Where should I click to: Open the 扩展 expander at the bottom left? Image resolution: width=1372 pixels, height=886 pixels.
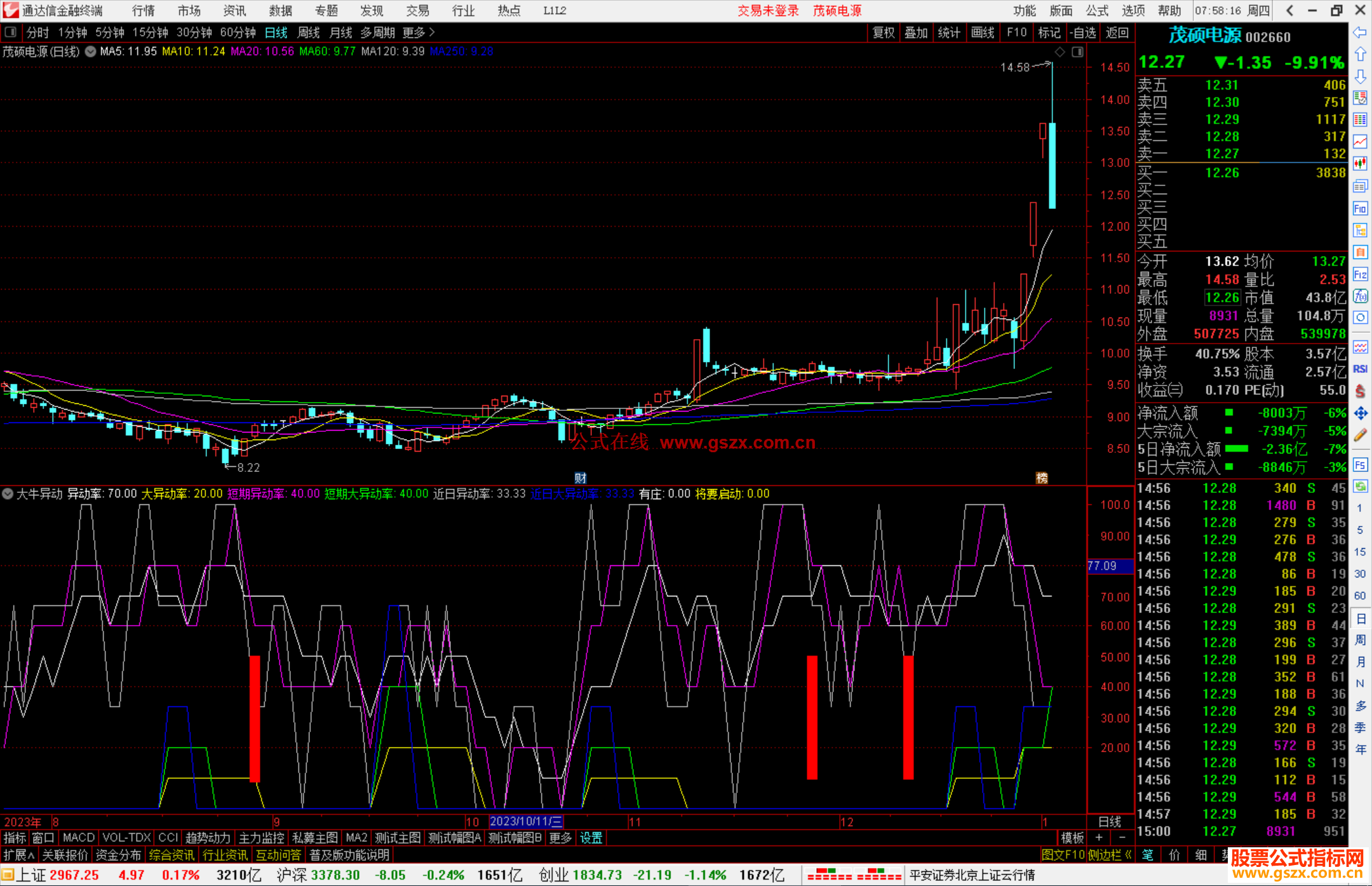click(19, 855)
